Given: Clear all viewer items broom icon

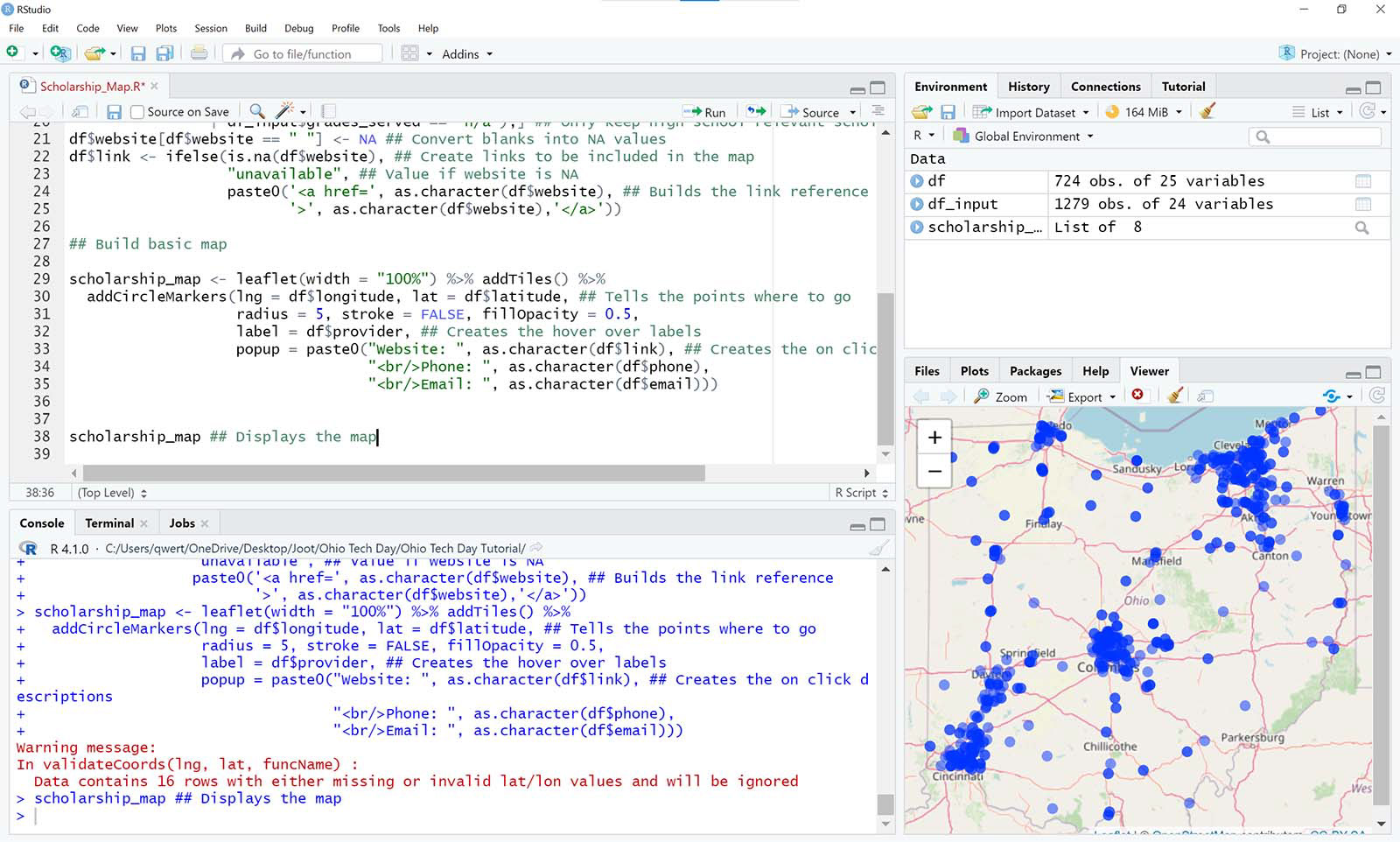Looking at the screenshot, I should coord(1175,396).
